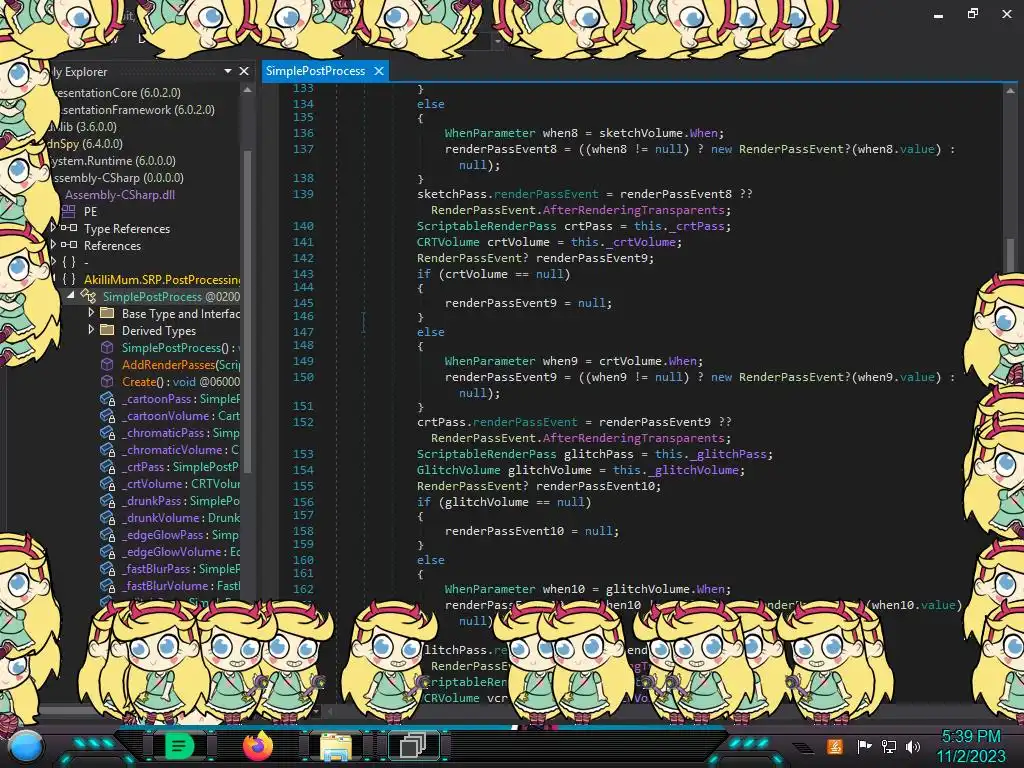
Task: Follow the AfterRenderingTransparents link on line 139
Action: [633, 210]
